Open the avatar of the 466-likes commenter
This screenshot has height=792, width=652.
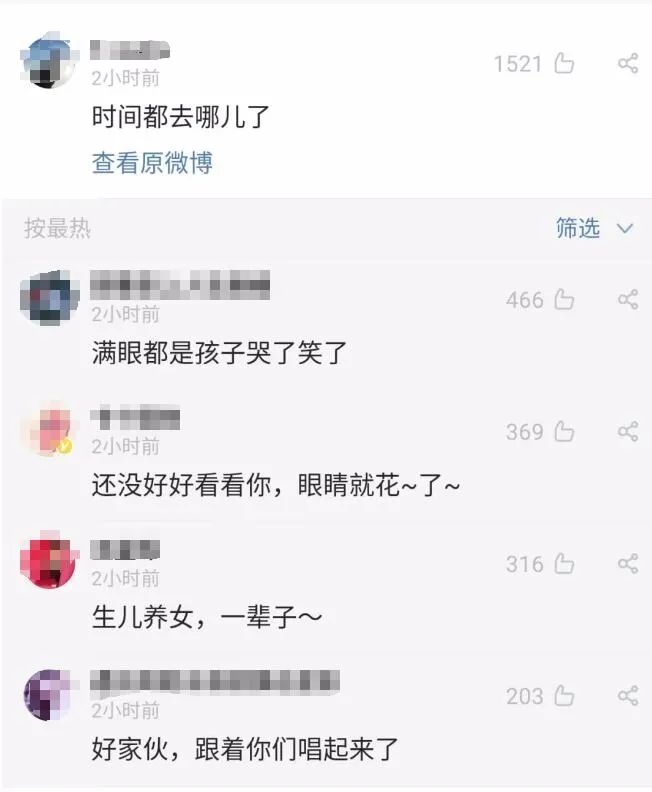coord(49,298)
